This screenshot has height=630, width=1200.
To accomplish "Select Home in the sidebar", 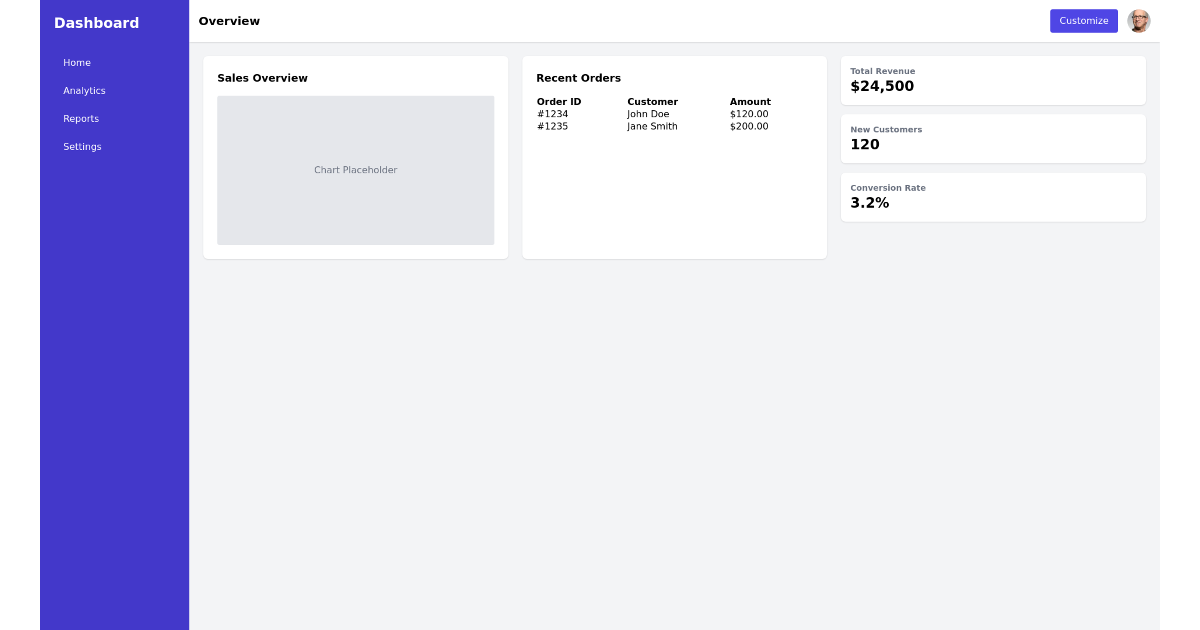I will tap(77, 62).
